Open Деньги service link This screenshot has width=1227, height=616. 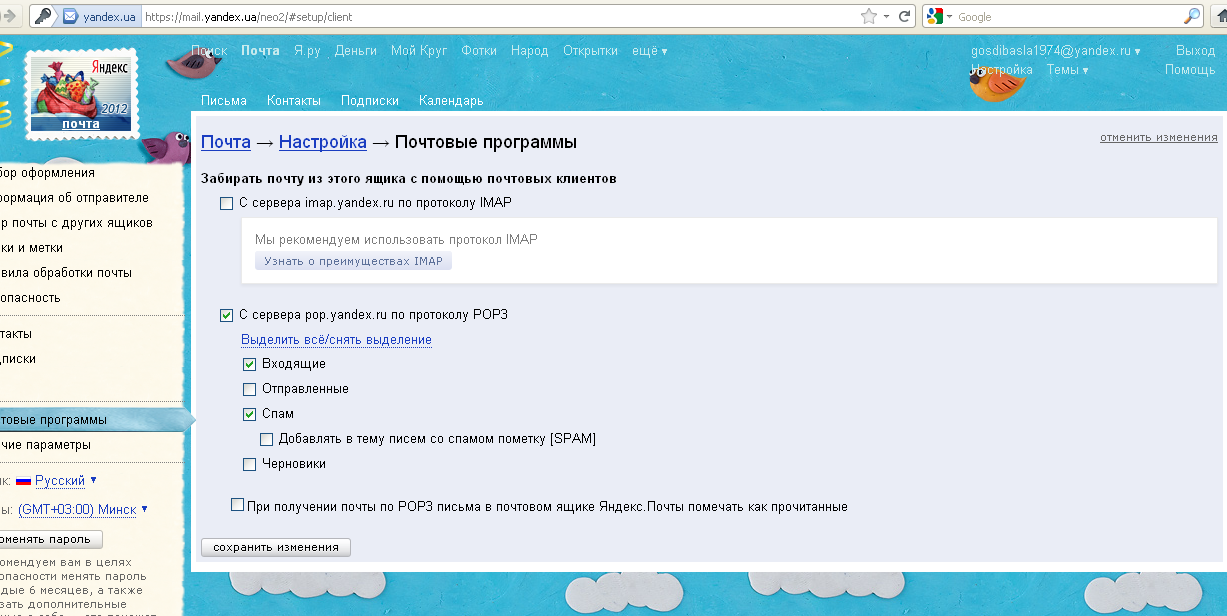point(356,51)
